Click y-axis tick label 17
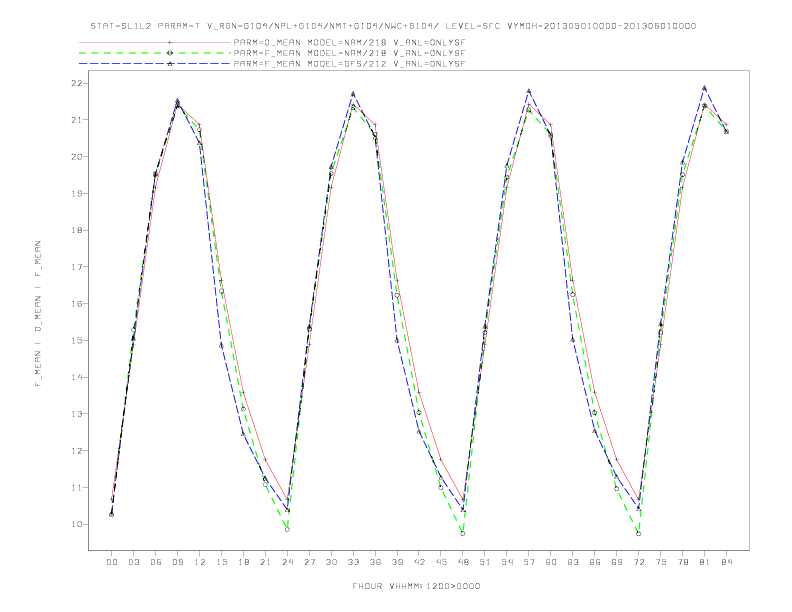This screenshot has height=612, width=792. [x=77, y=267]
